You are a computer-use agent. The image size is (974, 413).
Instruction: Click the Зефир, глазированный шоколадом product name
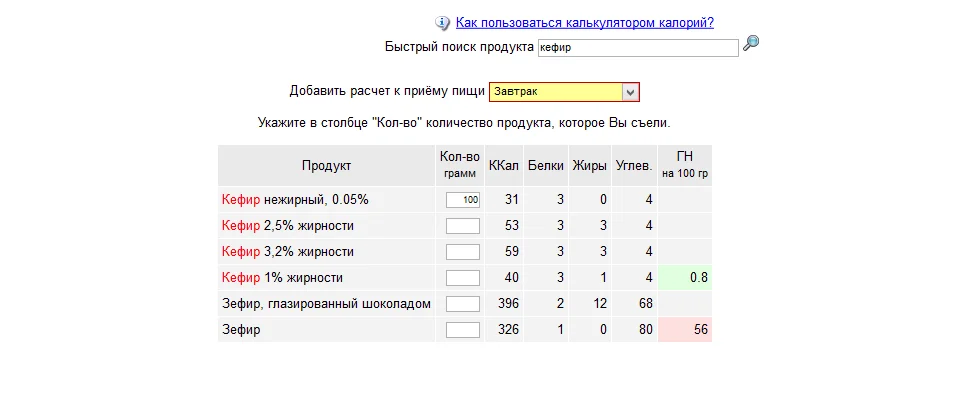(326, 304)
